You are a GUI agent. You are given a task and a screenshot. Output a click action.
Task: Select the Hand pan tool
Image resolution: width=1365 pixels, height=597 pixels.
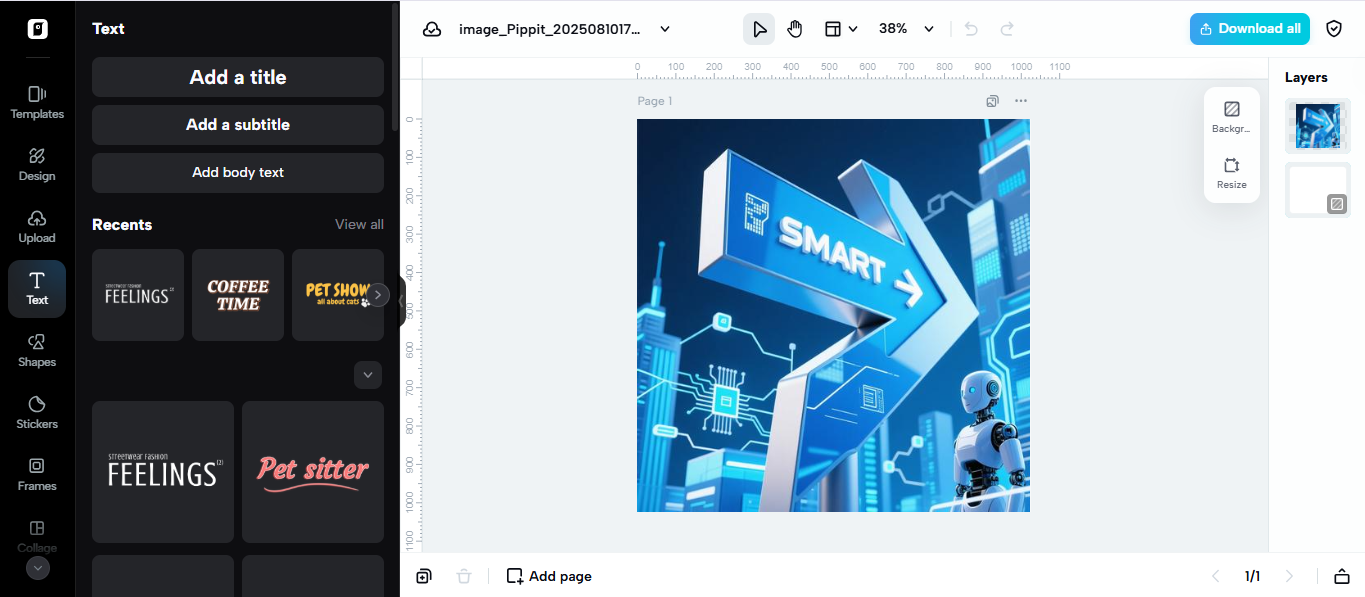pyautogui.click(x=795, y=28)
